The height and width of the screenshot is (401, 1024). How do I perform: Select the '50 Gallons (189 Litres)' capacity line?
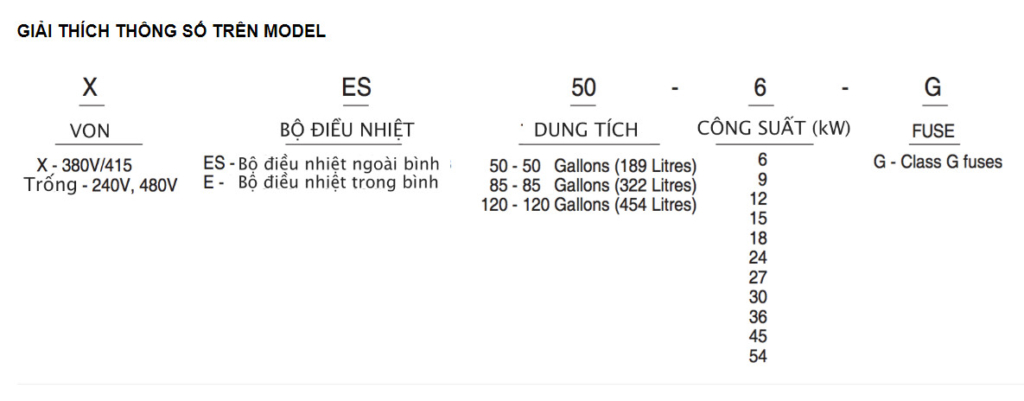coord(593,165)
